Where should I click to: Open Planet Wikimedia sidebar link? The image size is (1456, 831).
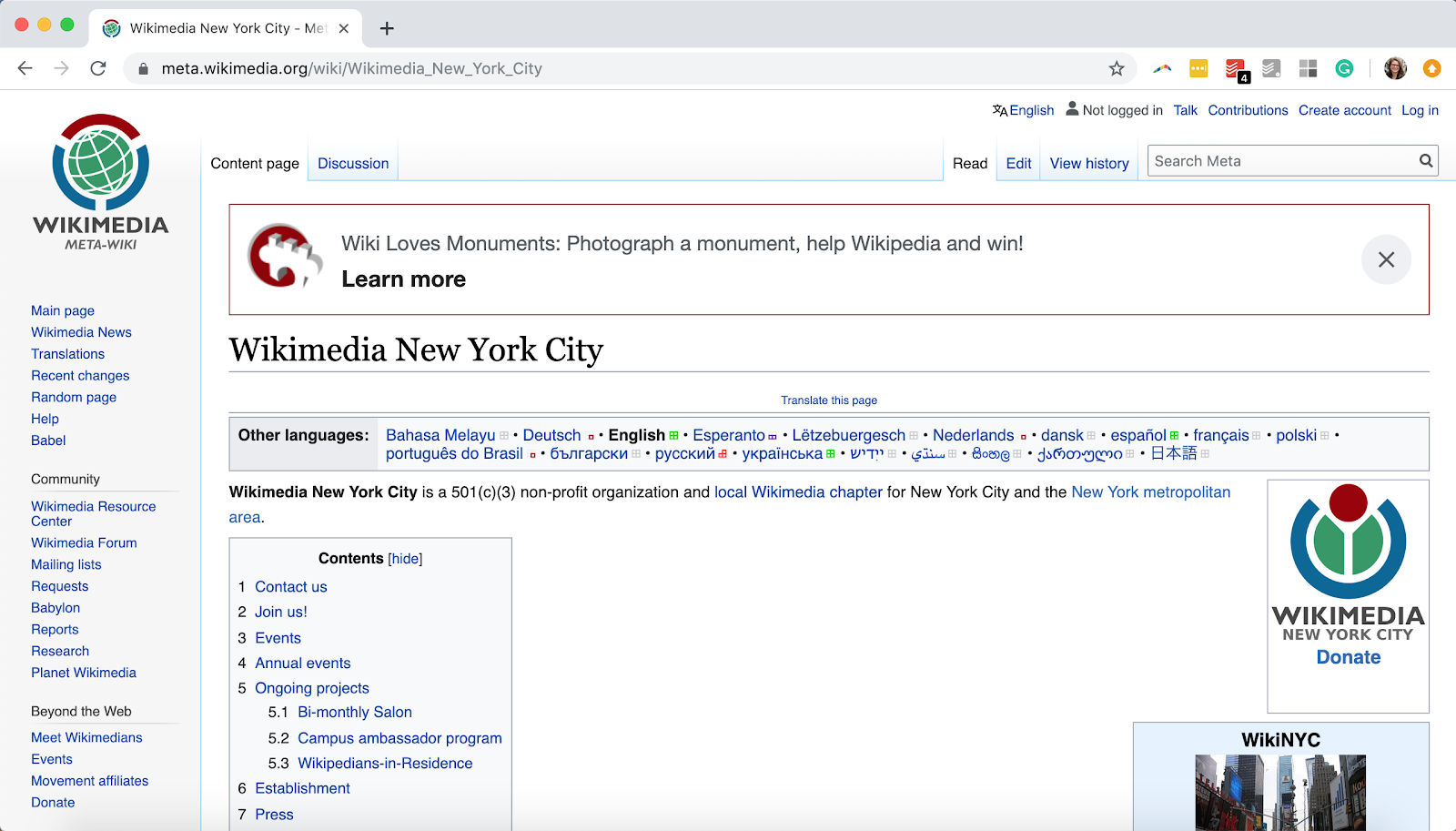84,673
